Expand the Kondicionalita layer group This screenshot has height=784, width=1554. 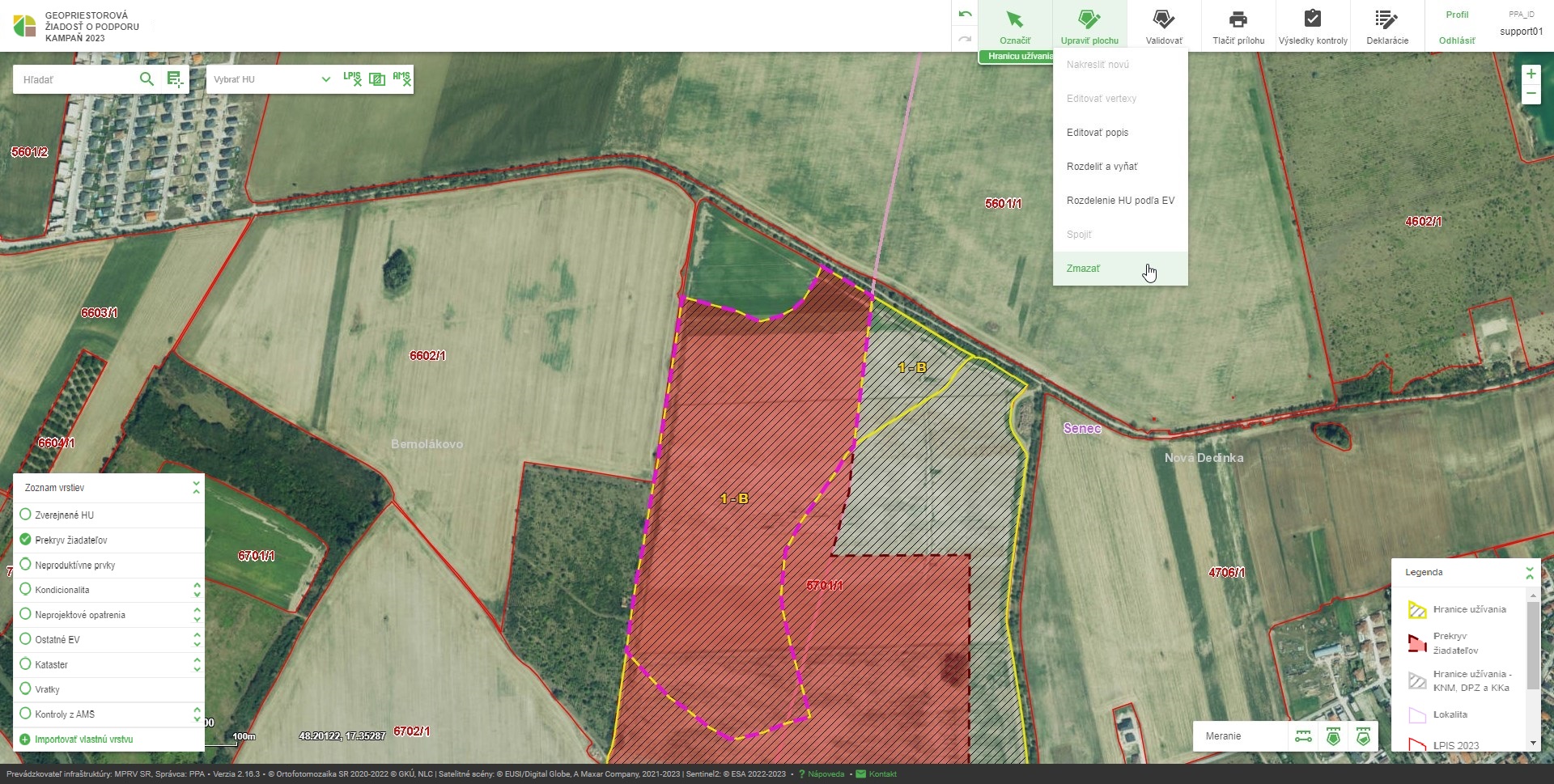(197, 590)
